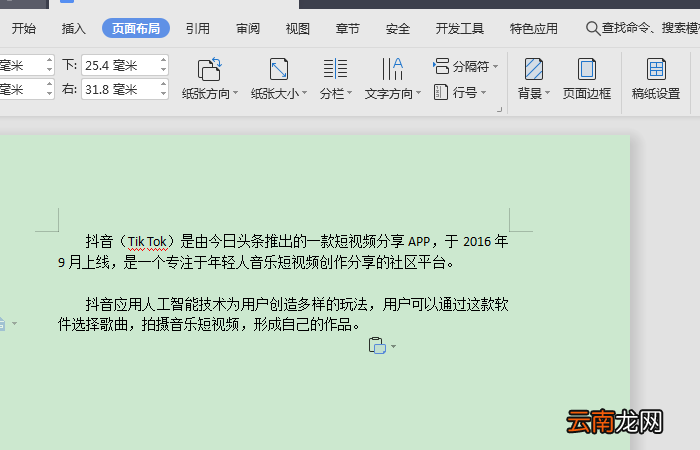Click the text 拍摄音乐短视频

pos(190,325)
